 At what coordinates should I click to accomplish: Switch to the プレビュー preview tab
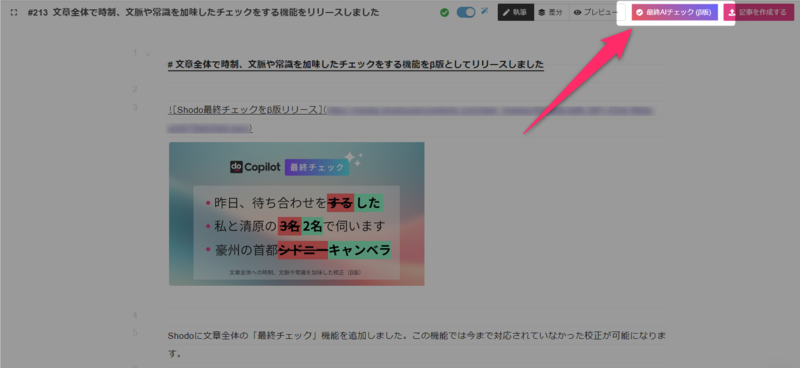595,12
